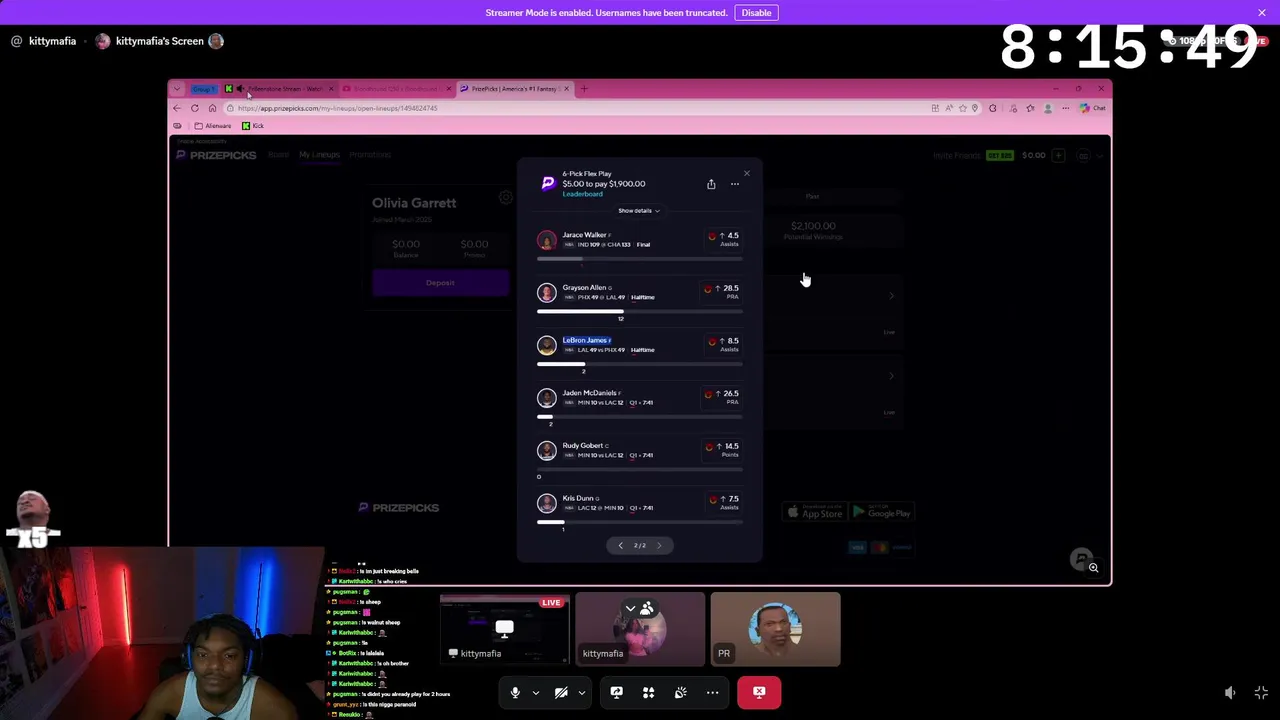Open the browser tab search dropdown
Screen dimensions: 1280x720
(177, 89)
